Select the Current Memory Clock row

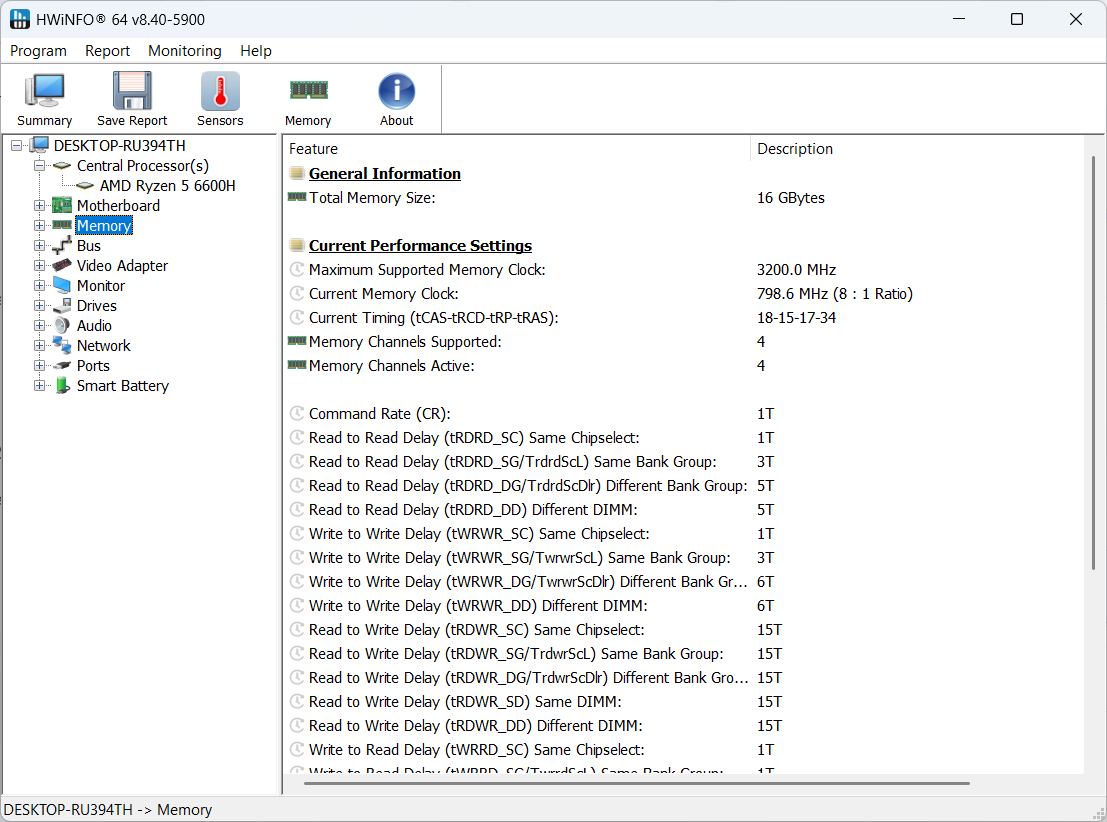pyautogui.click(x=383, y=294)
